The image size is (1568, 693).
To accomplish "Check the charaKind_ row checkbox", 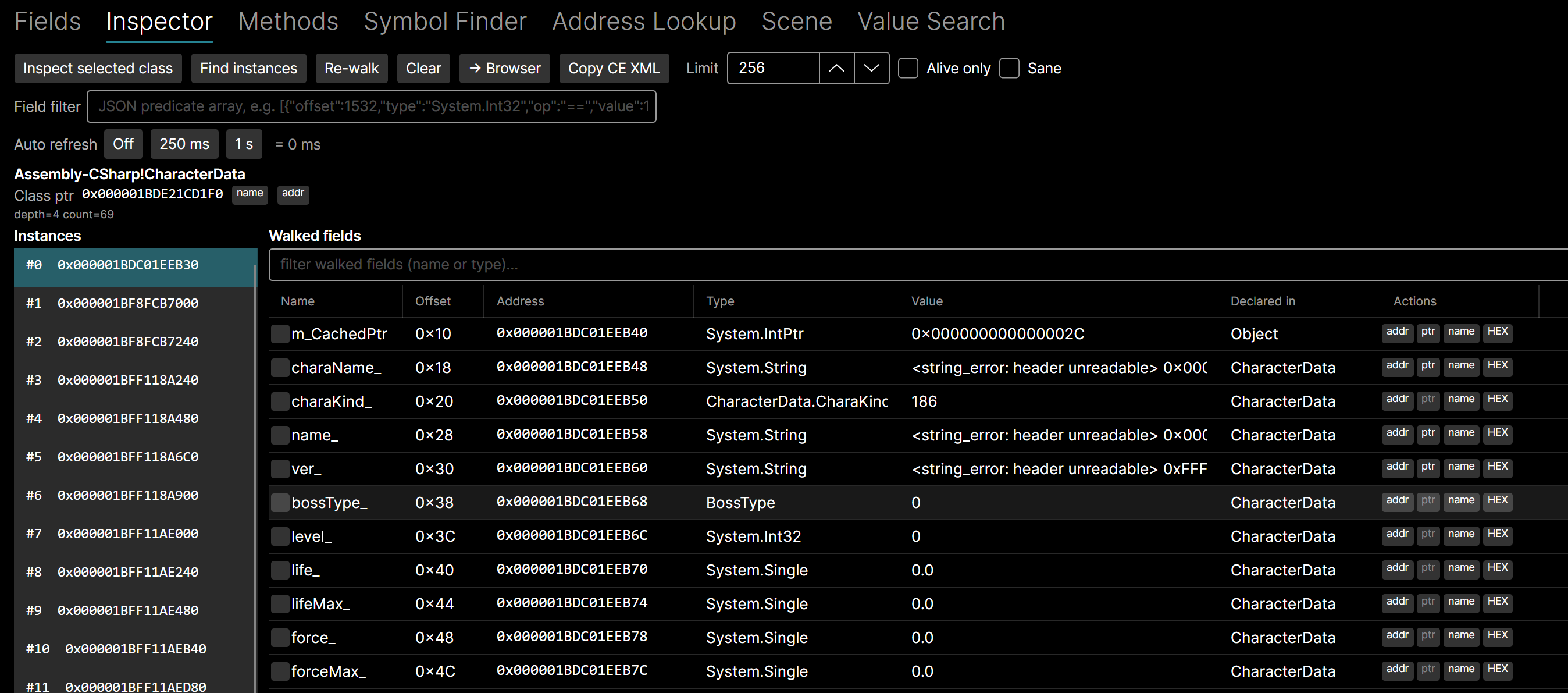I will 280,401.
